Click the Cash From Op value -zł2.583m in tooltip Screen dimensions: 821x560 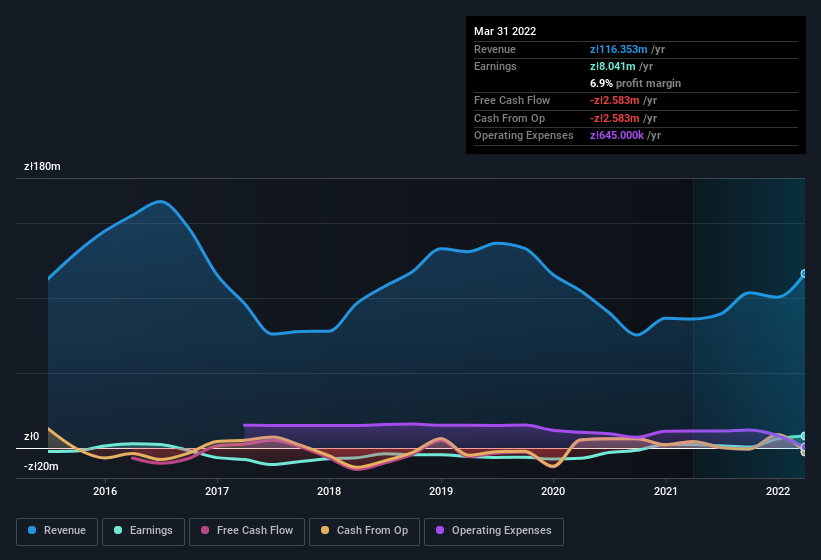pos(615,118)
